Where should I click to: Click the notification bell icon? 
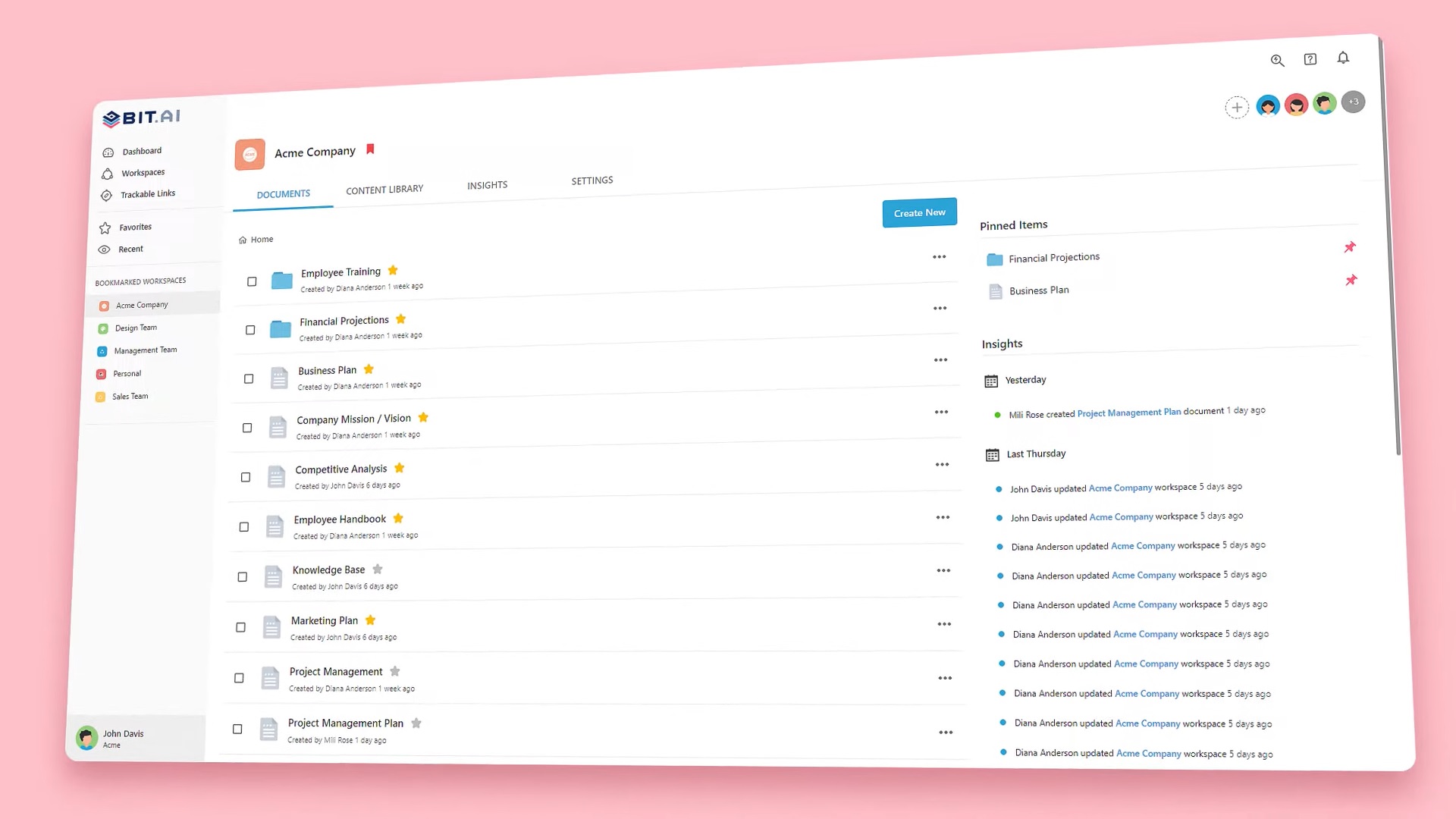(1343, 57)
